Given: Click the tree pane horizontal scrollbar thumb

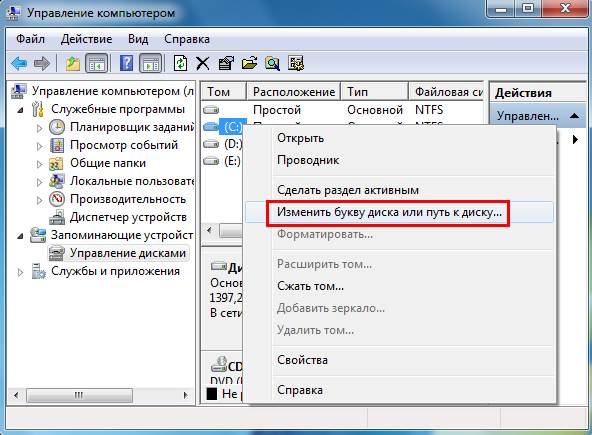Looking at the screenshot, I should click(80, 395).
